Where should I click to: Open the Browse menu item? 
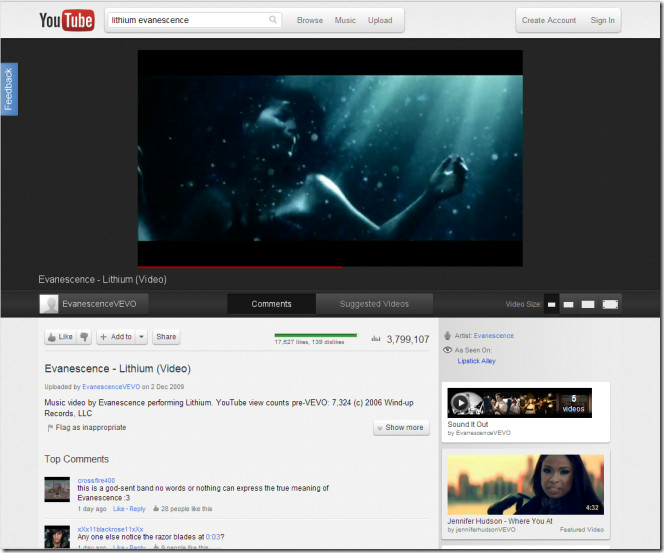[x=310, y=20]
